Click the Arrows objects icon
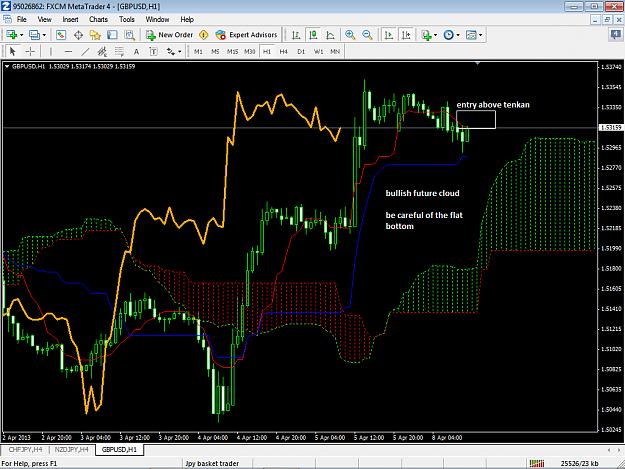This screenshot has height=469, width=625. pyautogui.click(x=171, y=51)
